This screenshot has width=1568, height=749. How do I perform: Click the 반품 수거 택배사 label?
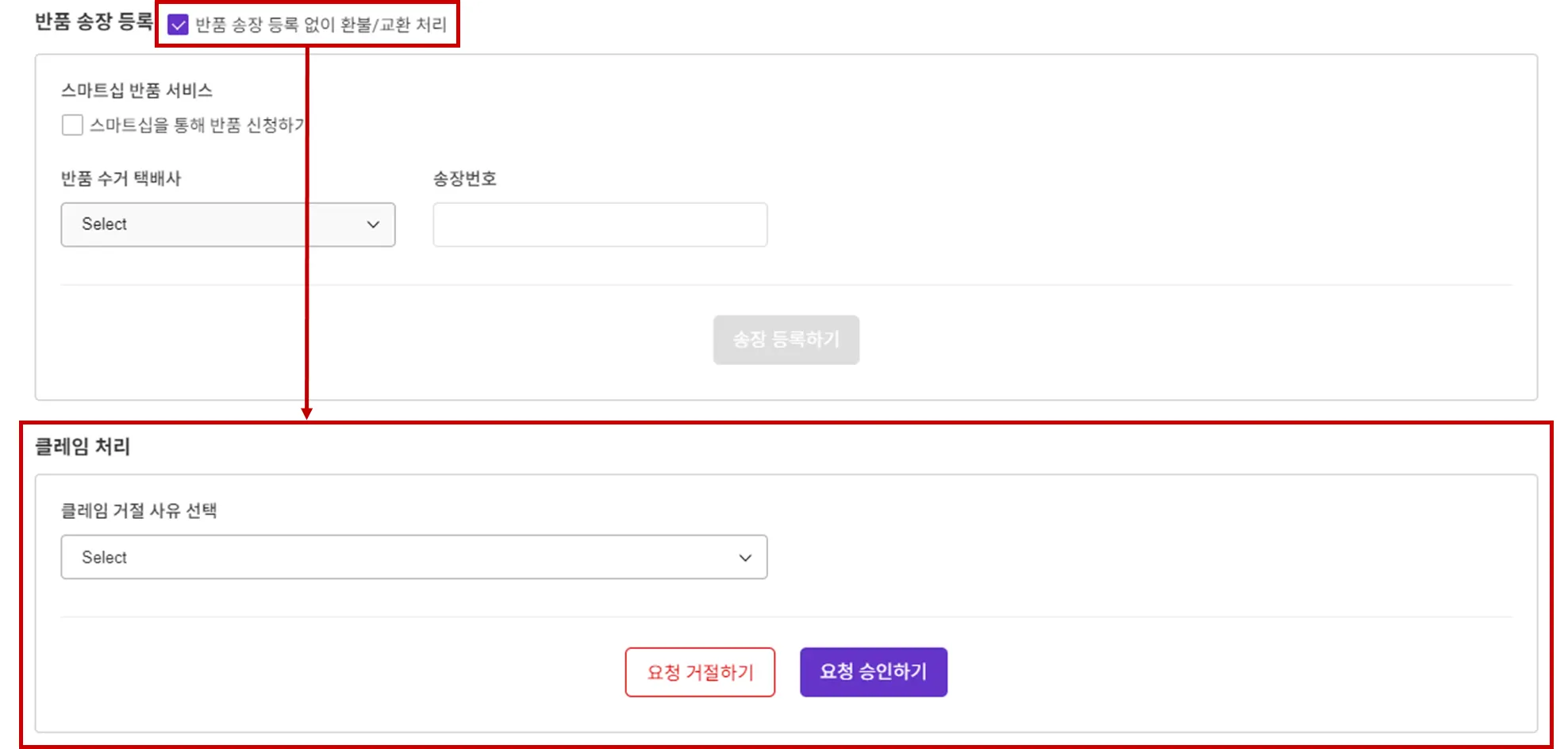point(121,179)
